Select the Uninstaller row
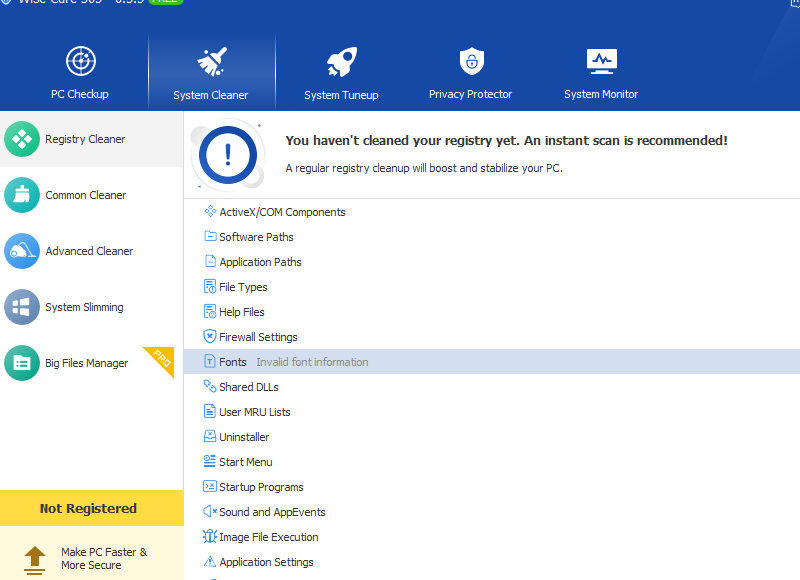Viewport: 800px width, 580px height. pyautogui.click(x=492, y=437)
